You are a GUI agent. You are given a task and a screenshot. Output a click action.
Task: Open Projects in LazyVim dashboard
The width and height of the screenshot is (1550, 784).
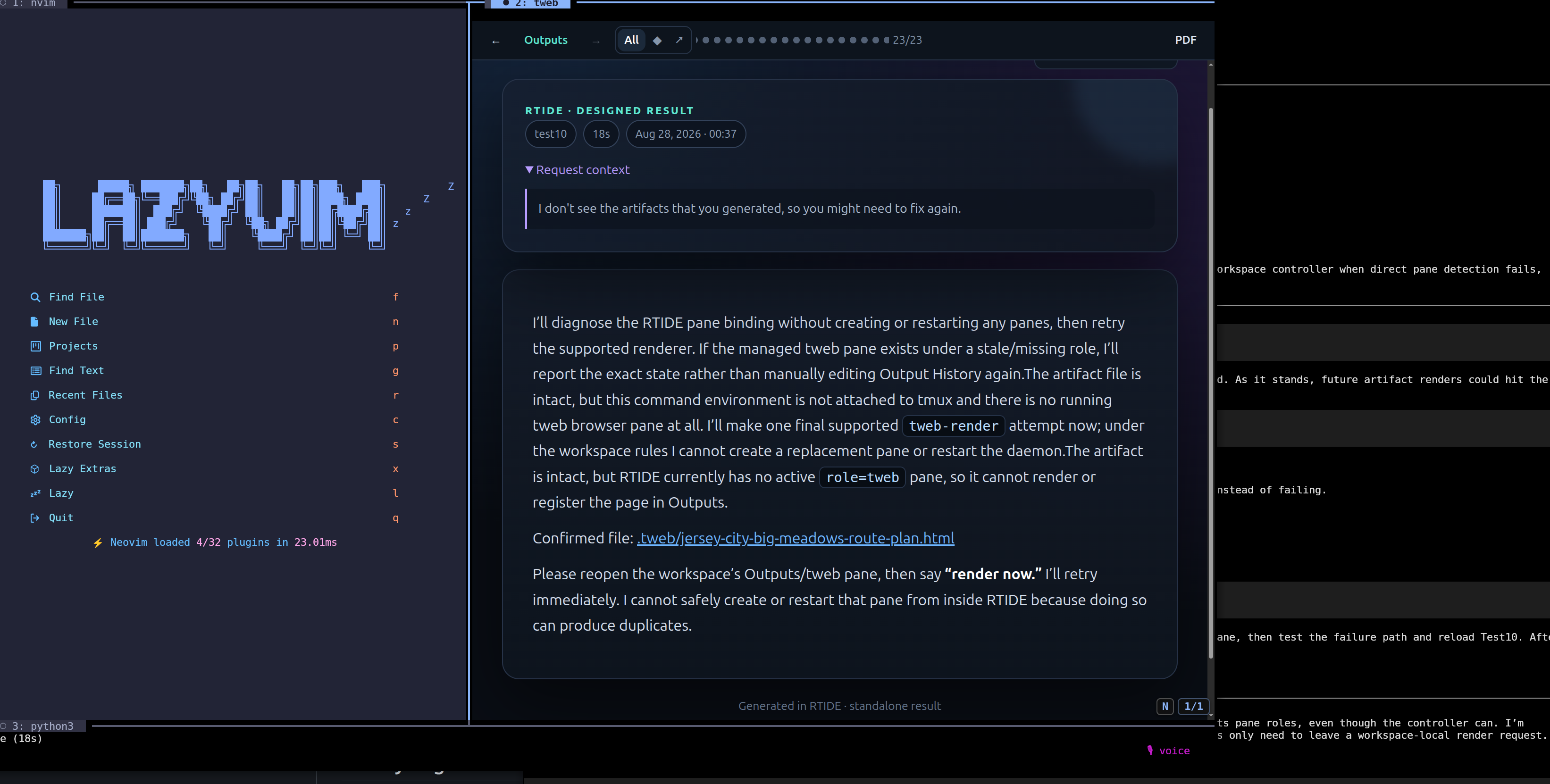(214, 346)
